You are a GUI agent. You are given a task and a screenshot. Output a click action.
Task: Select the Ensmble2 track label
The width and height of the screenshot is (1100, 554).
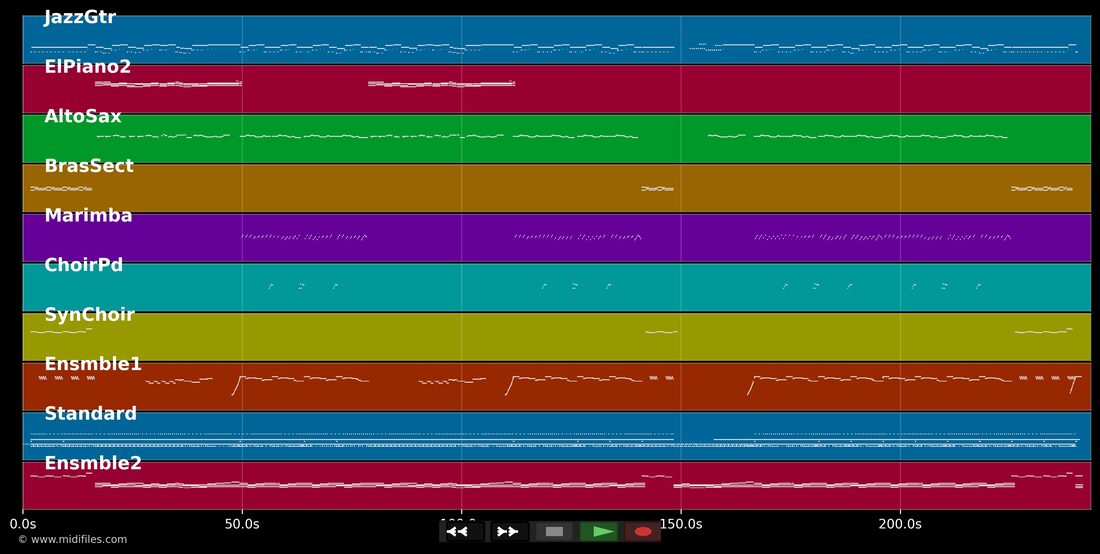pyautogui.click(x=93, y=464)
